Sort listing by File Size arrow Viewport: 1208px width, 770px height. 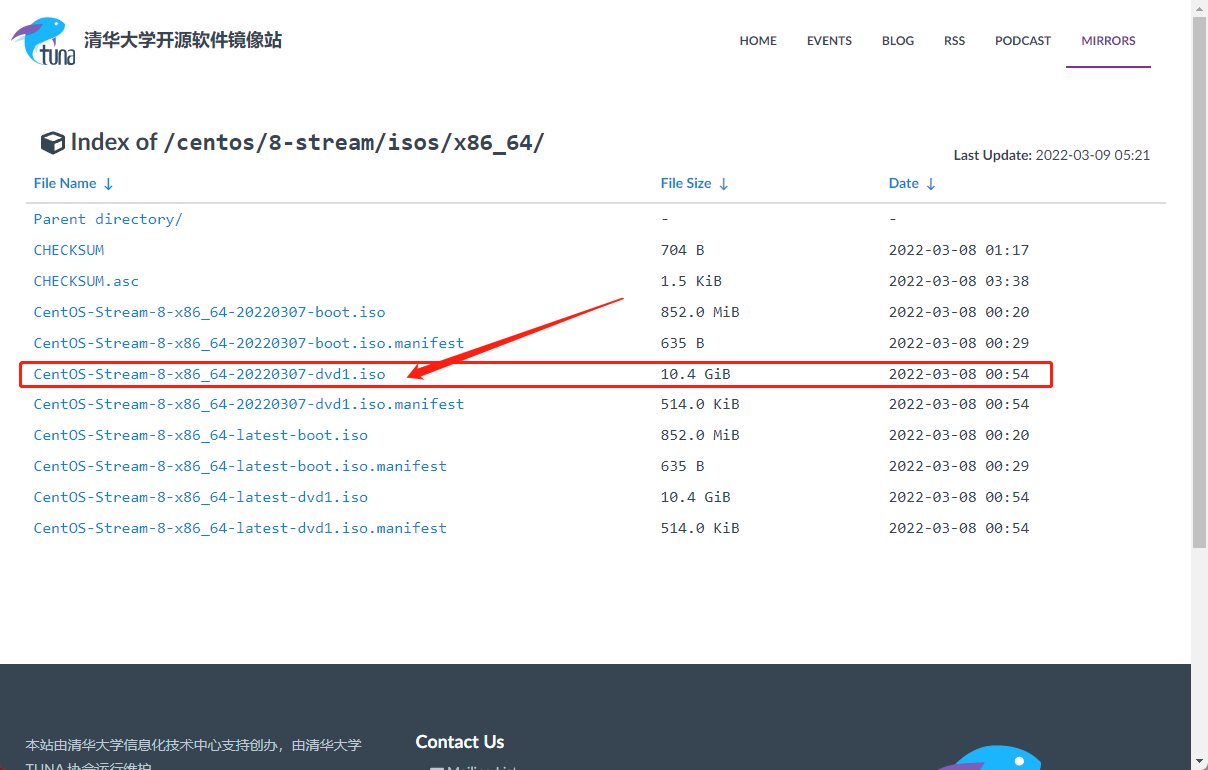(x=723, y=184)
